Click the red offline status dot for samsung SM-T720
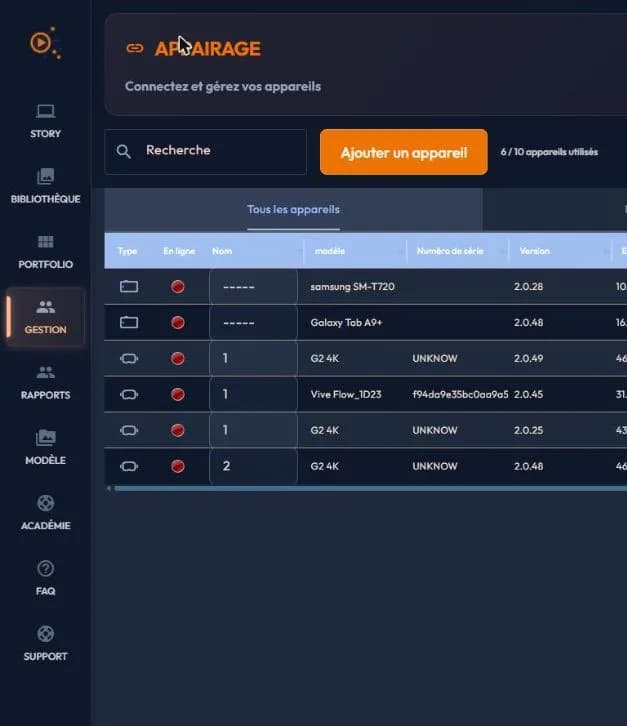The height and width of the screenshot is (726, 627). click(x=178, y=287)
